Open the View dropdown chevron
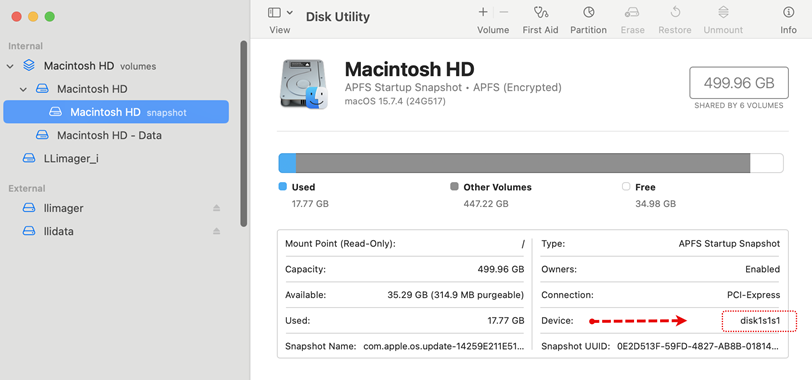Image resolution: width=812 pixels, height=380 pixels. pyautogui.click(x=289, y=12)
